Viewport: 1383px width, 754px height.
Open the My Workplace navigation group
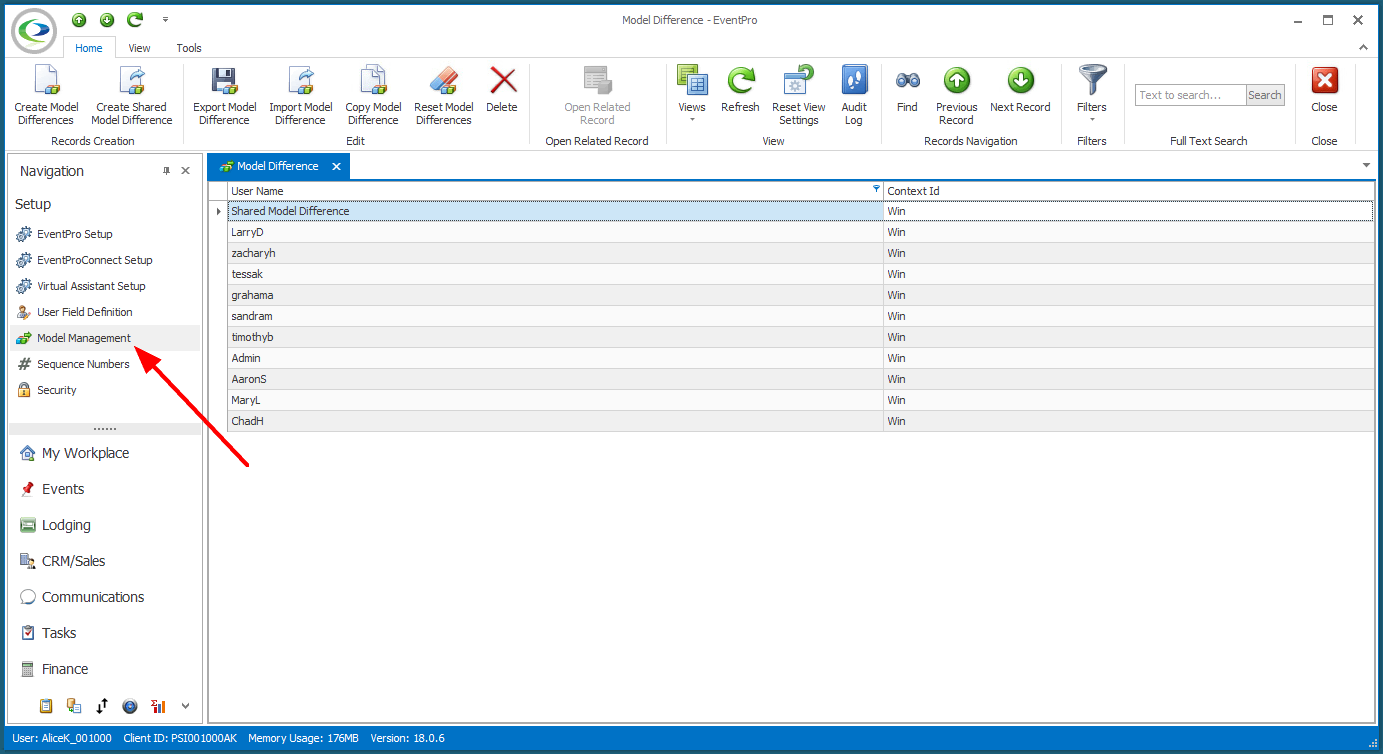tap(105, 453)
